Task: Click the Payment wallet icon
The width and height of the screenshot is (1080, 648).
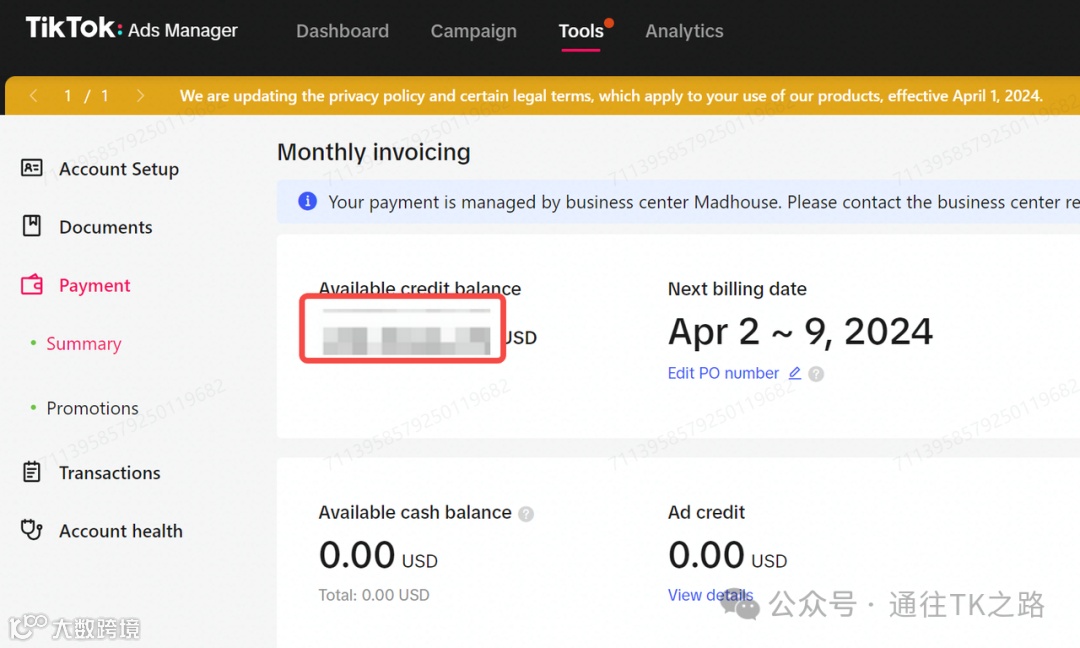Action: click(32, 284)
